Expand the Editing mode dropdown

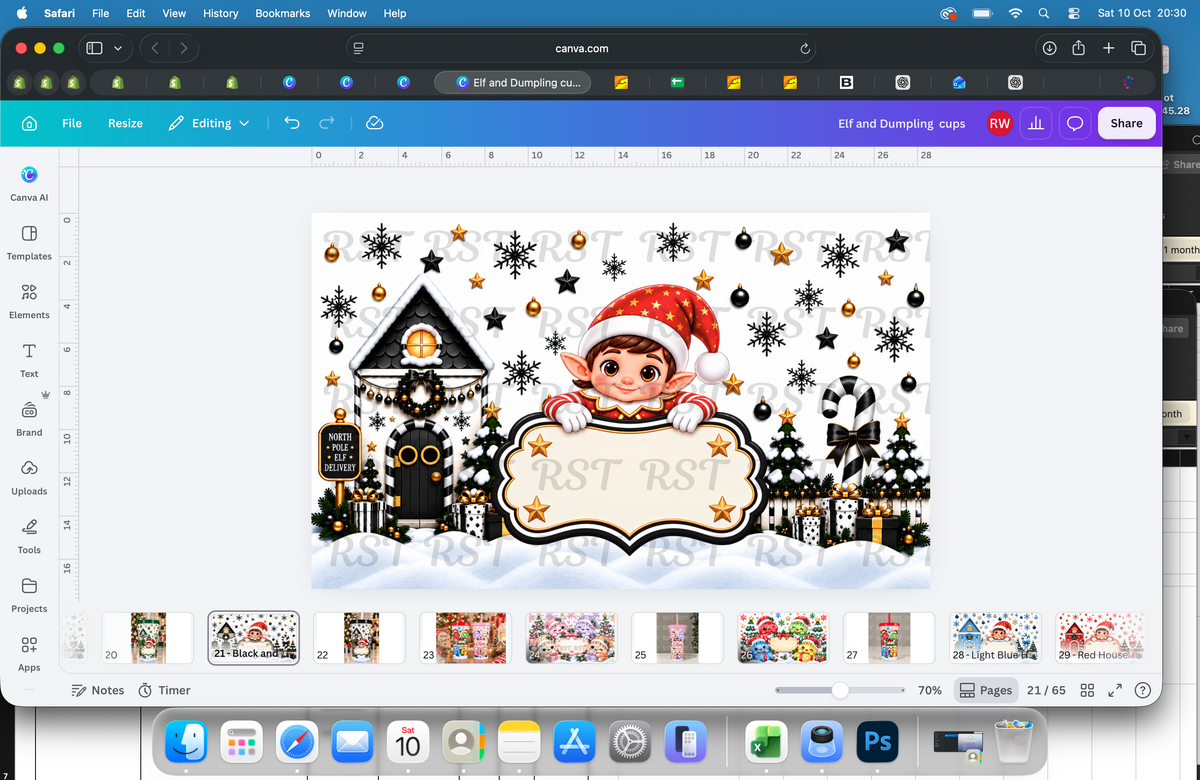point(208,123)
